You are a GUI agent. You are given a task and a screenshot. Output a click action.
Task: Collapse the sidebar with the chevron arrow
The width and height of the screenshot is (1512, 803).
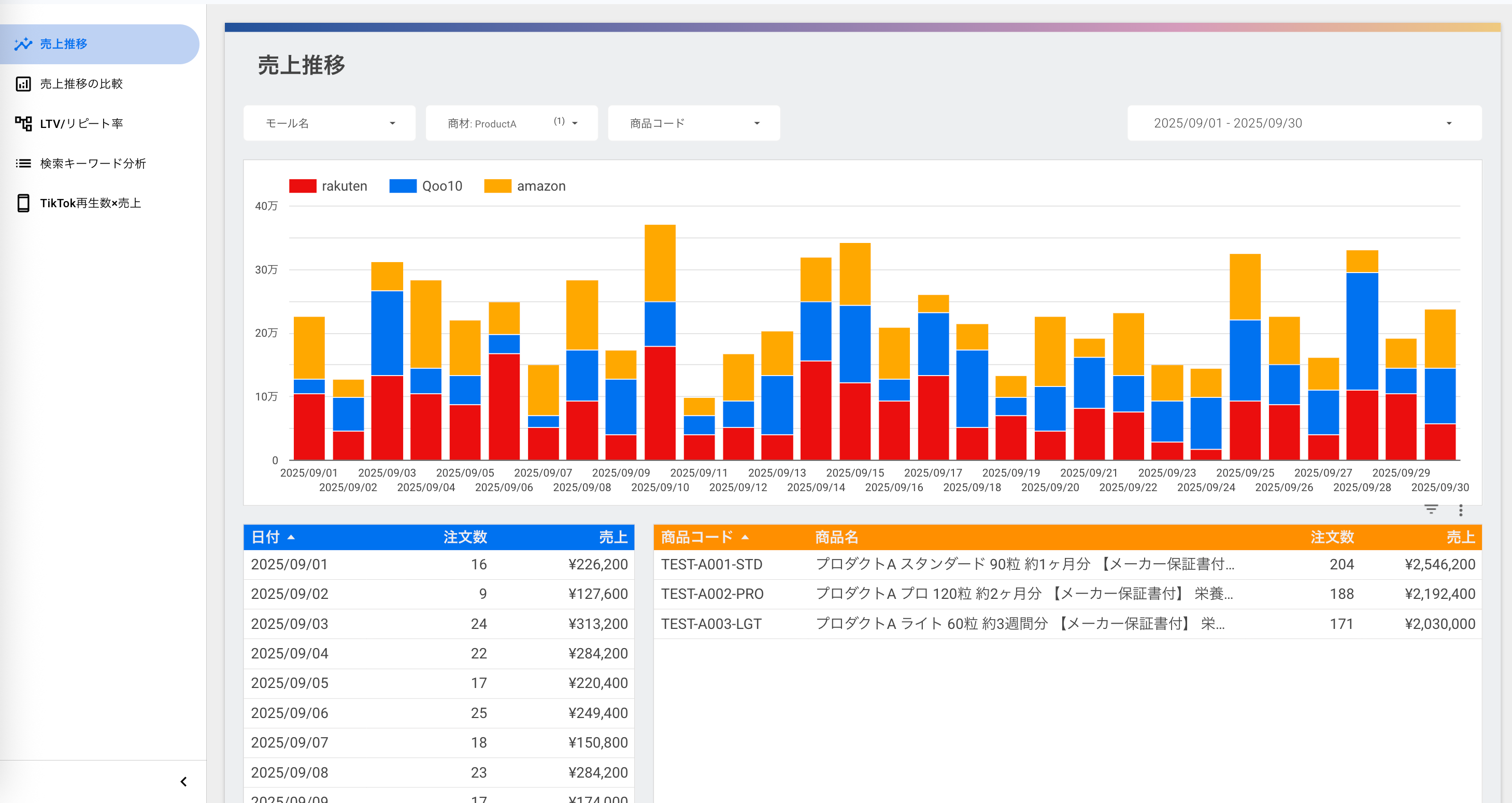[x=184, y=781]
